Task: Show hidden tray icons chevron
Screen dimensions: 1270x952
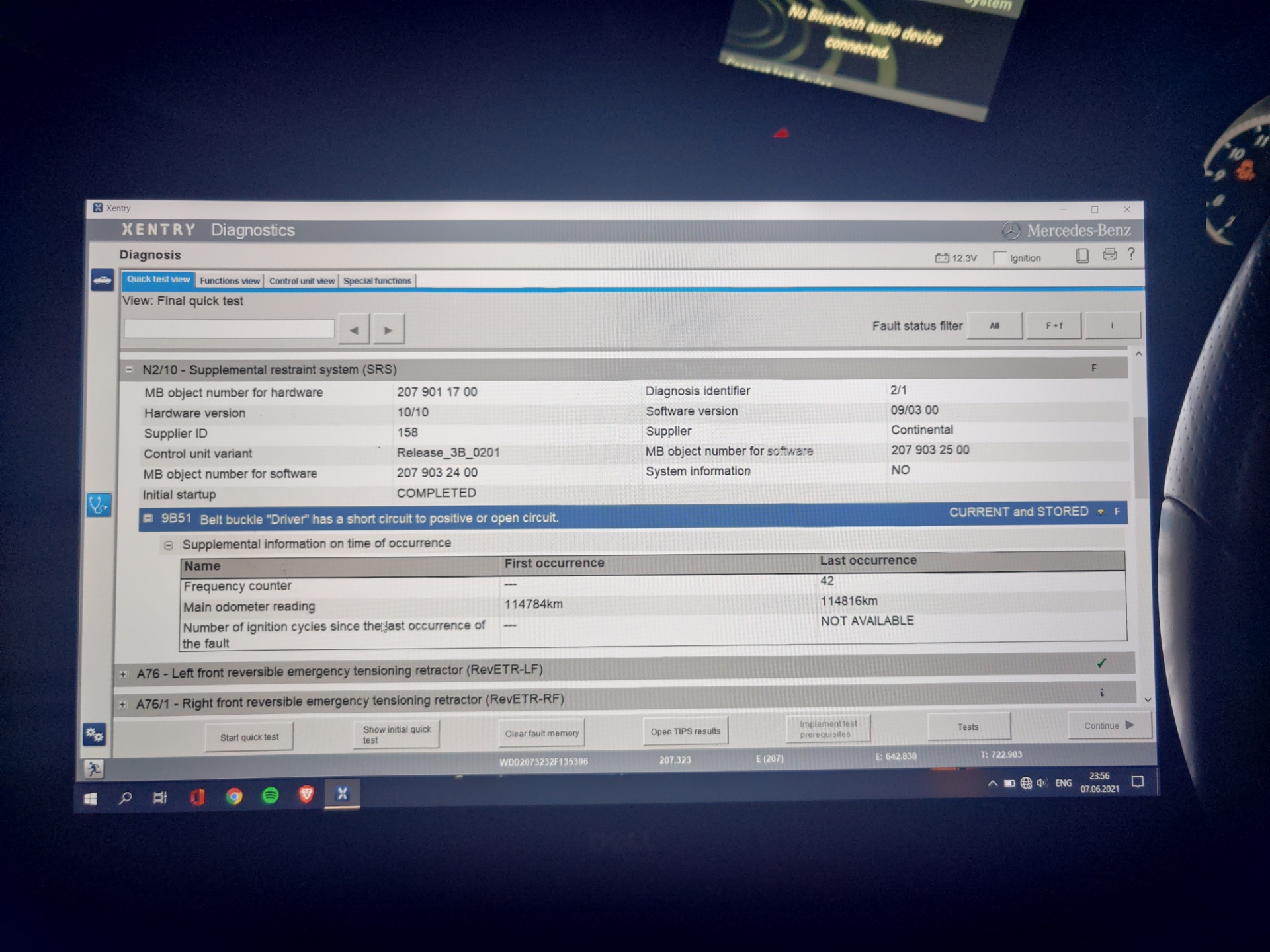Action: tap(992, 783)
